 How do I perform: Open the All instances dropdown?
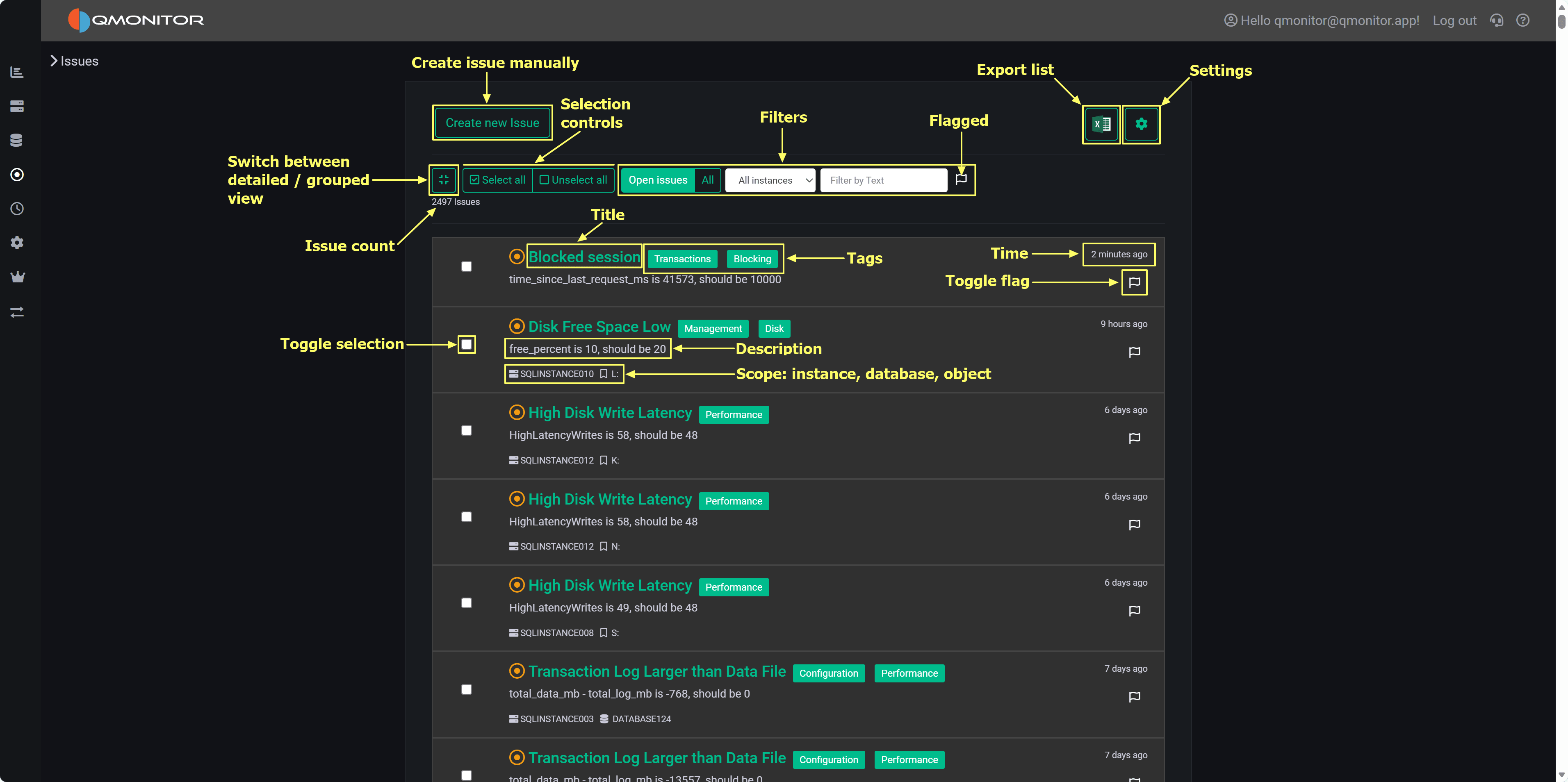click(x=770, y=180)
